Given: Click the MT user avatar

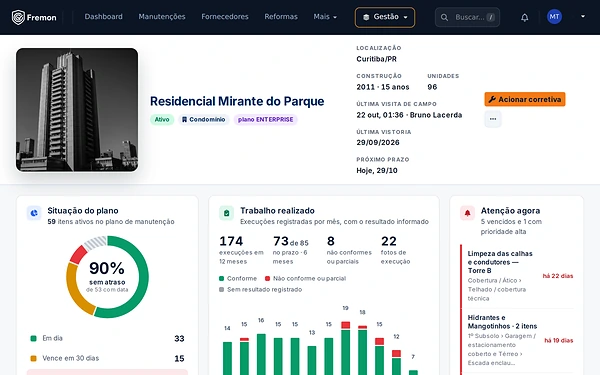Looking at the screenshot, I should 554,17.
